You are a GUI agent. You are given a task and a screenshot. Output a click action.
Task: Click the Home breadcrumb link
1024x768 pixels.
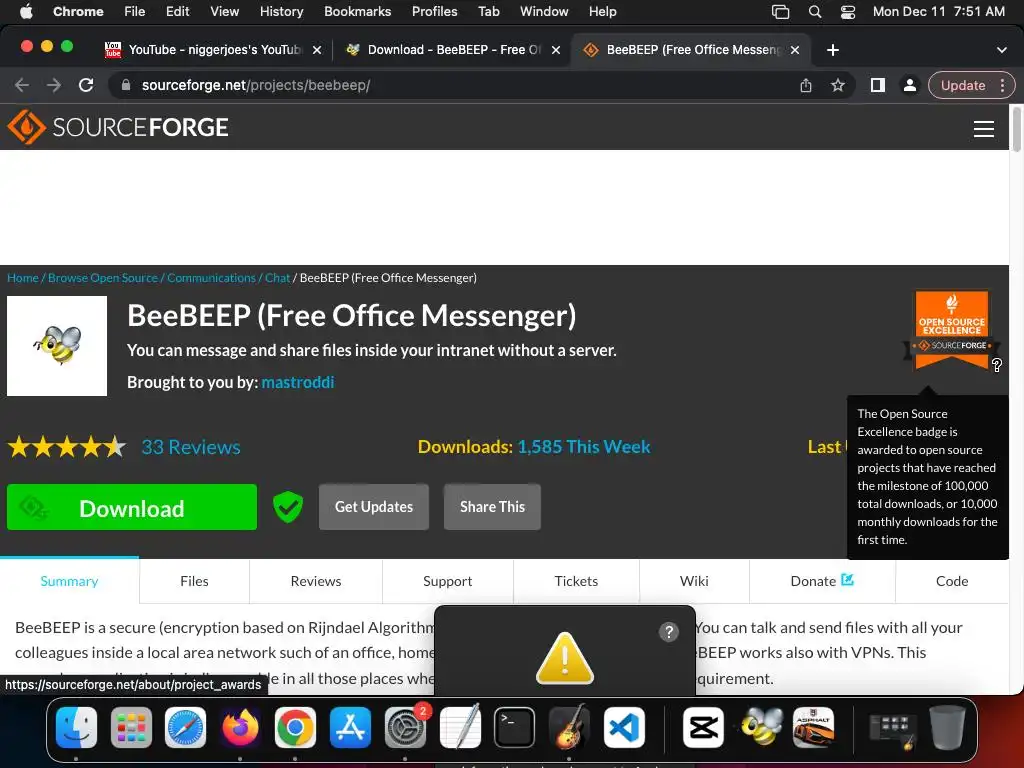click(23, 278)
